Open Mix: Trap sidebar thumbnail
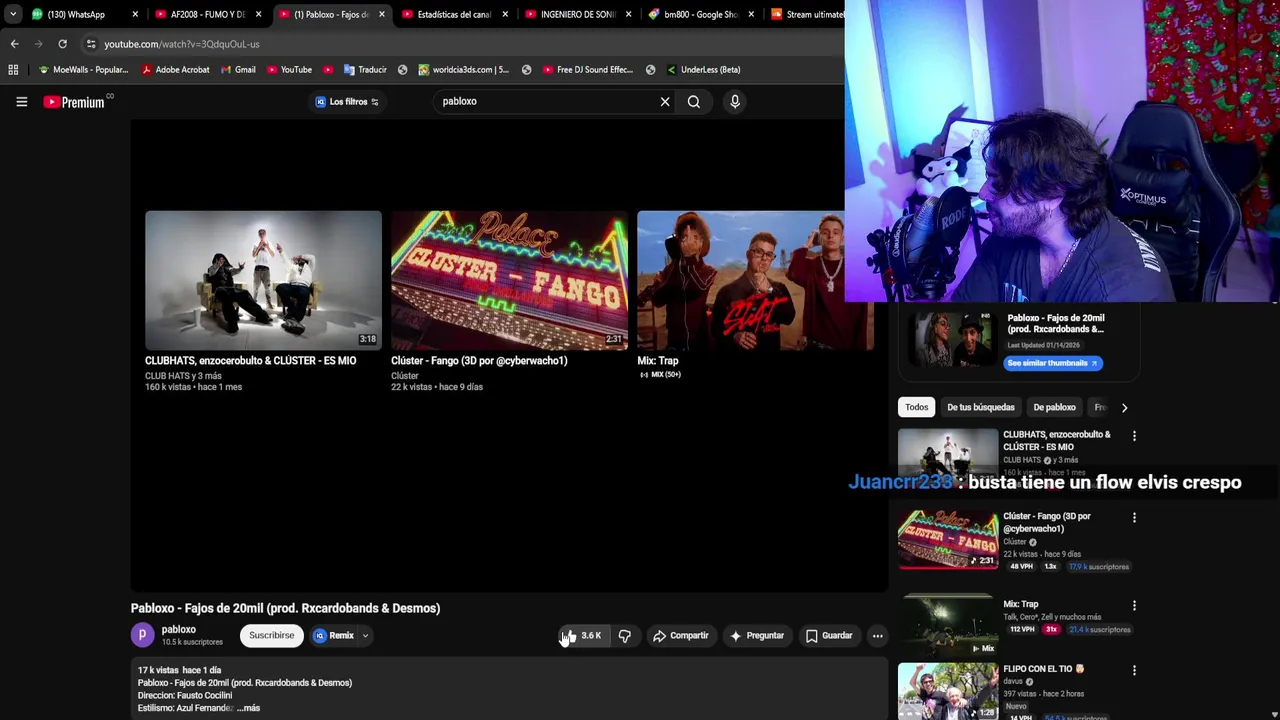1280x720 pixels. click(x=948, y=627)
